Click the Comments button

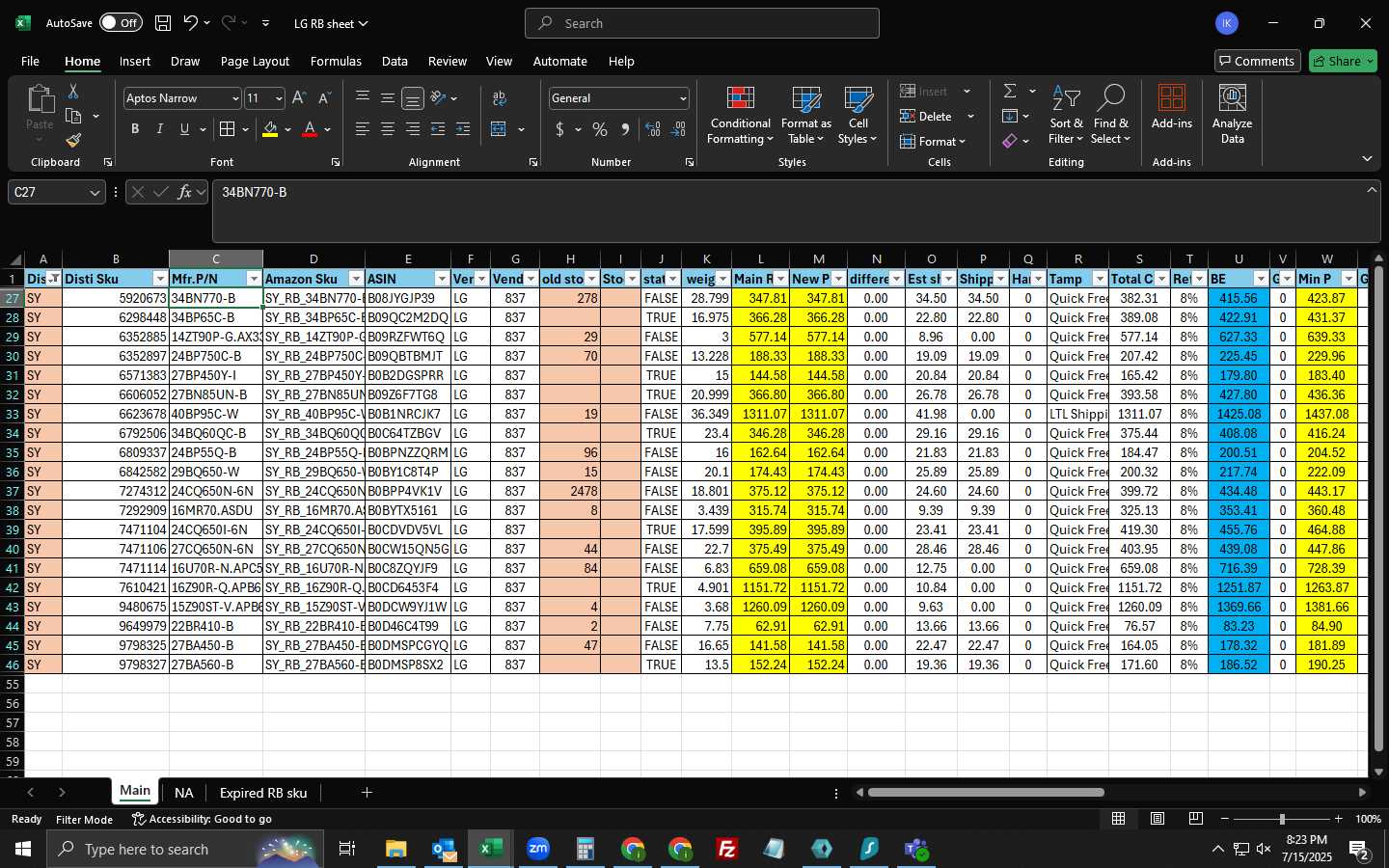pyautogui.click(x=1256, y=61)
